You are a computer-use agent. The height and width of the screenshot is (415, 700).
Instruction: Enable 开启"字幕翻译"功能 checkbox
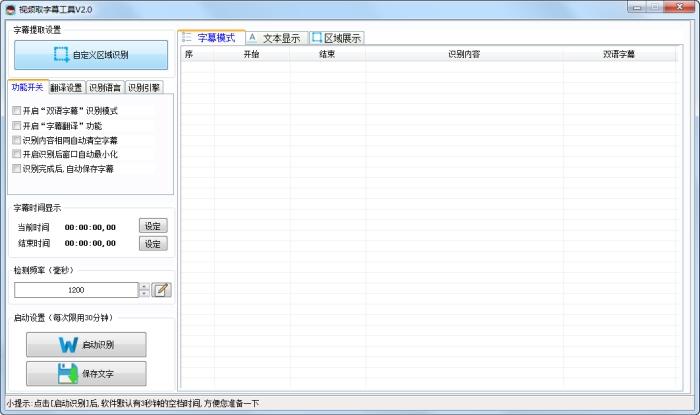(17, 125)
